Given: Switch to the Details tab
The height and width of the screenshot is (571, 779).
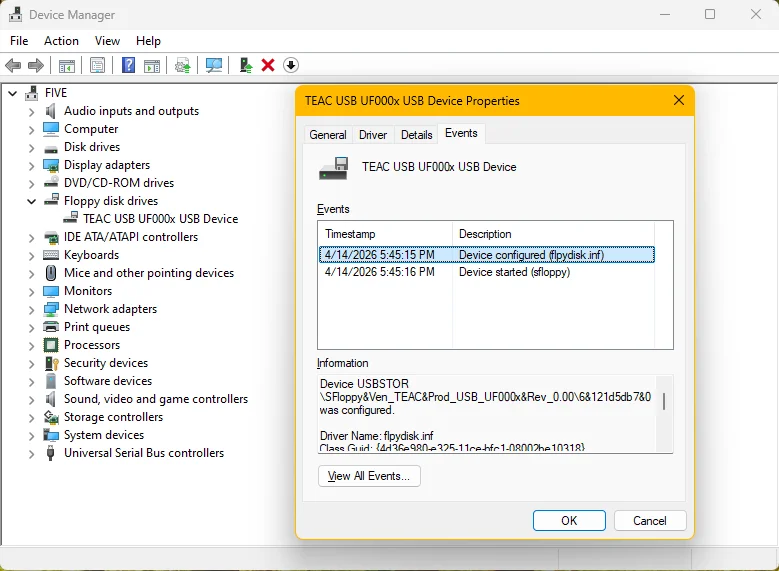Looking at the screenshot, I should [x=416, y=135].
